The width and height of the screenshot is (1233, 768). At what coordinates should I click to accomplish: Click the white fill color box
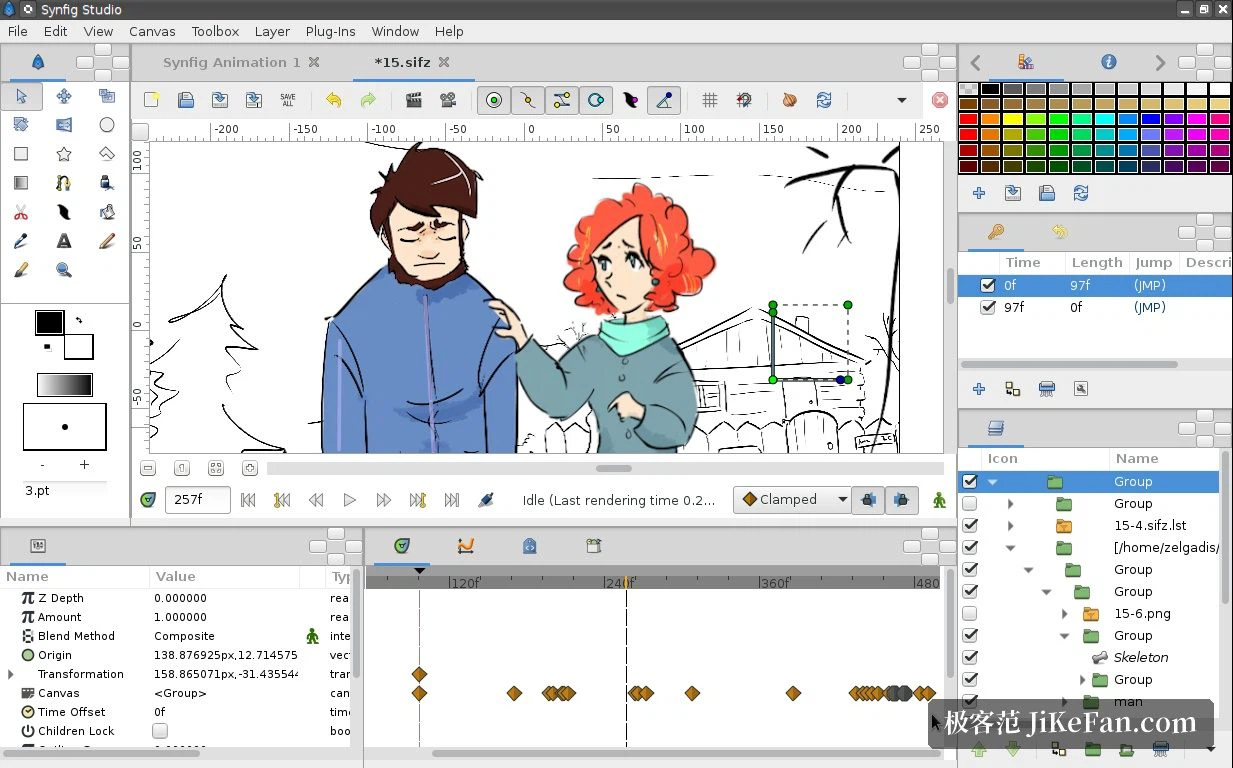(x=79, y=347)
